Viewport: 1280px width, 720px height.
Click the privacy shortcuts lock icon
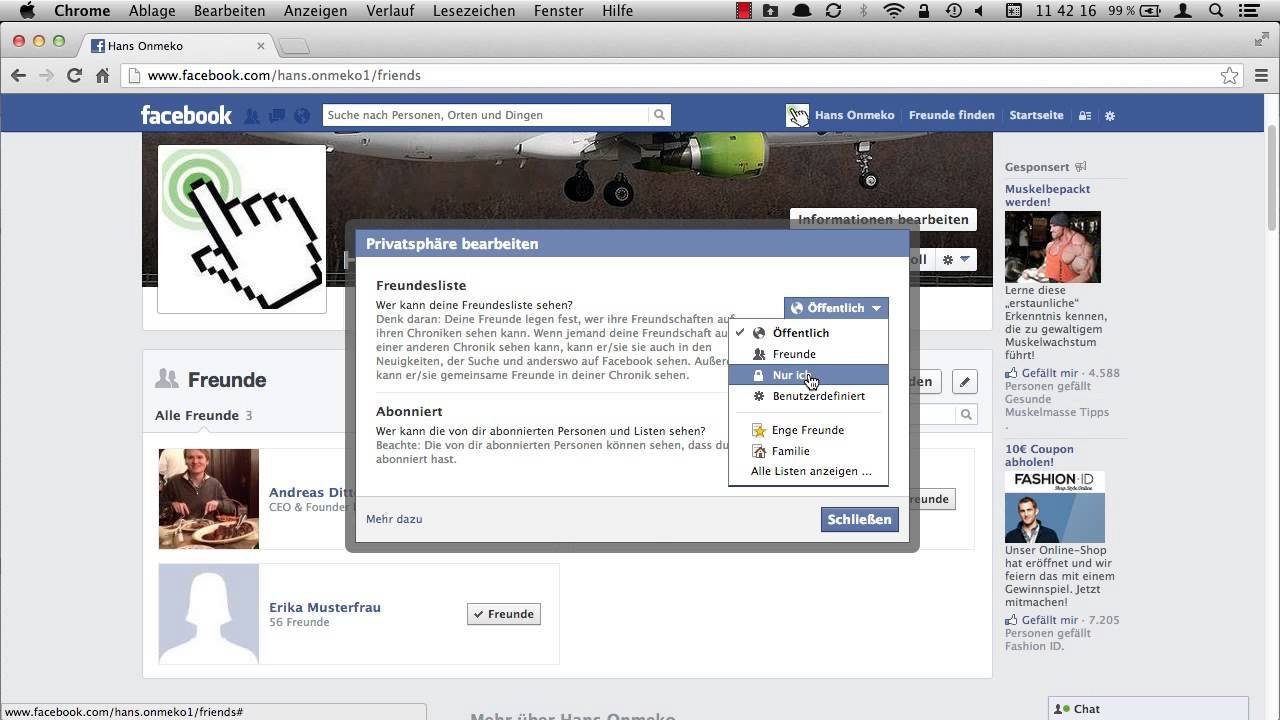click(1084, 116)
